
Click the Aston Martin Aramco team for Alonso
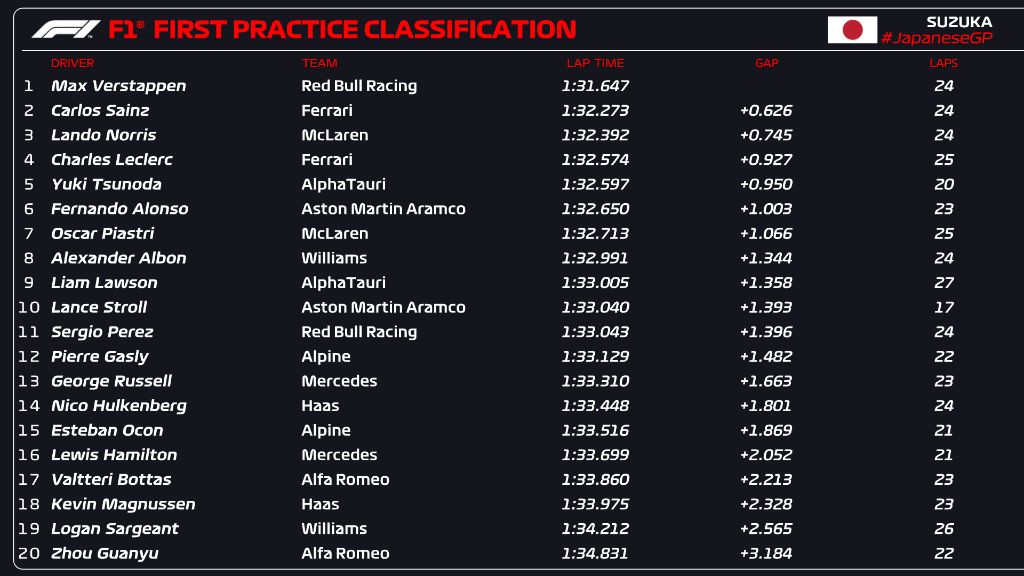tap(383, 209)
